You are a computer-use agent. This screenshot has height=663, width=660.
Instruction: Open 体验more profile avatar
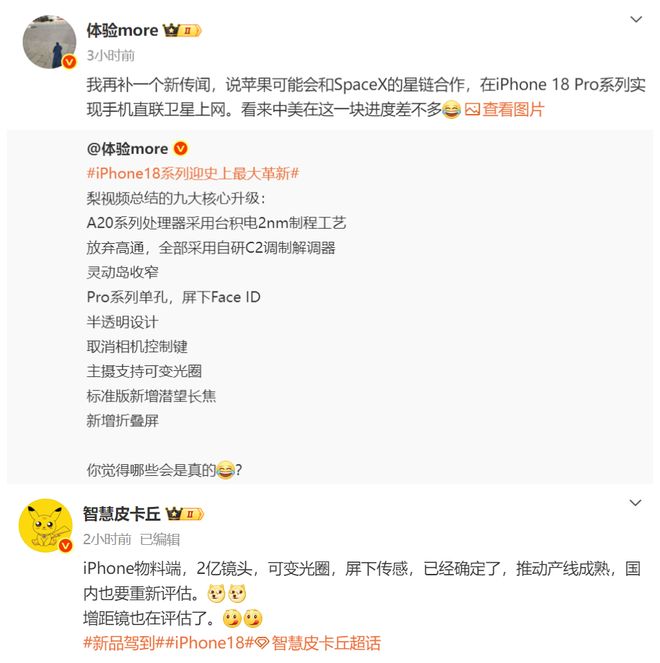point(49,42)
